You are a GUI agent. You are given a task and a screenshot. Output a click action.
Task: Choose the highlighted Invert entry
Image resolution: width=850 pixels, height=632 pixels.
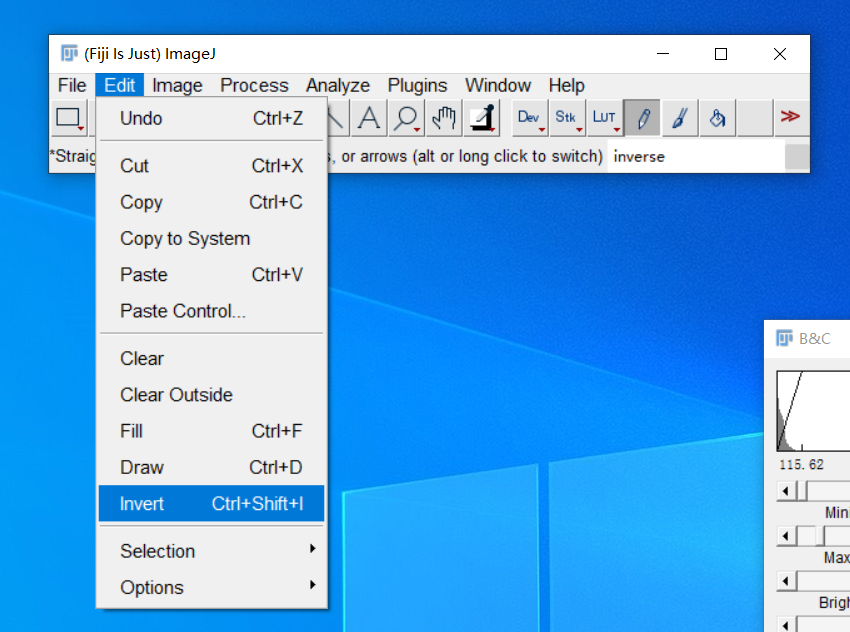(x=211, y=504)
